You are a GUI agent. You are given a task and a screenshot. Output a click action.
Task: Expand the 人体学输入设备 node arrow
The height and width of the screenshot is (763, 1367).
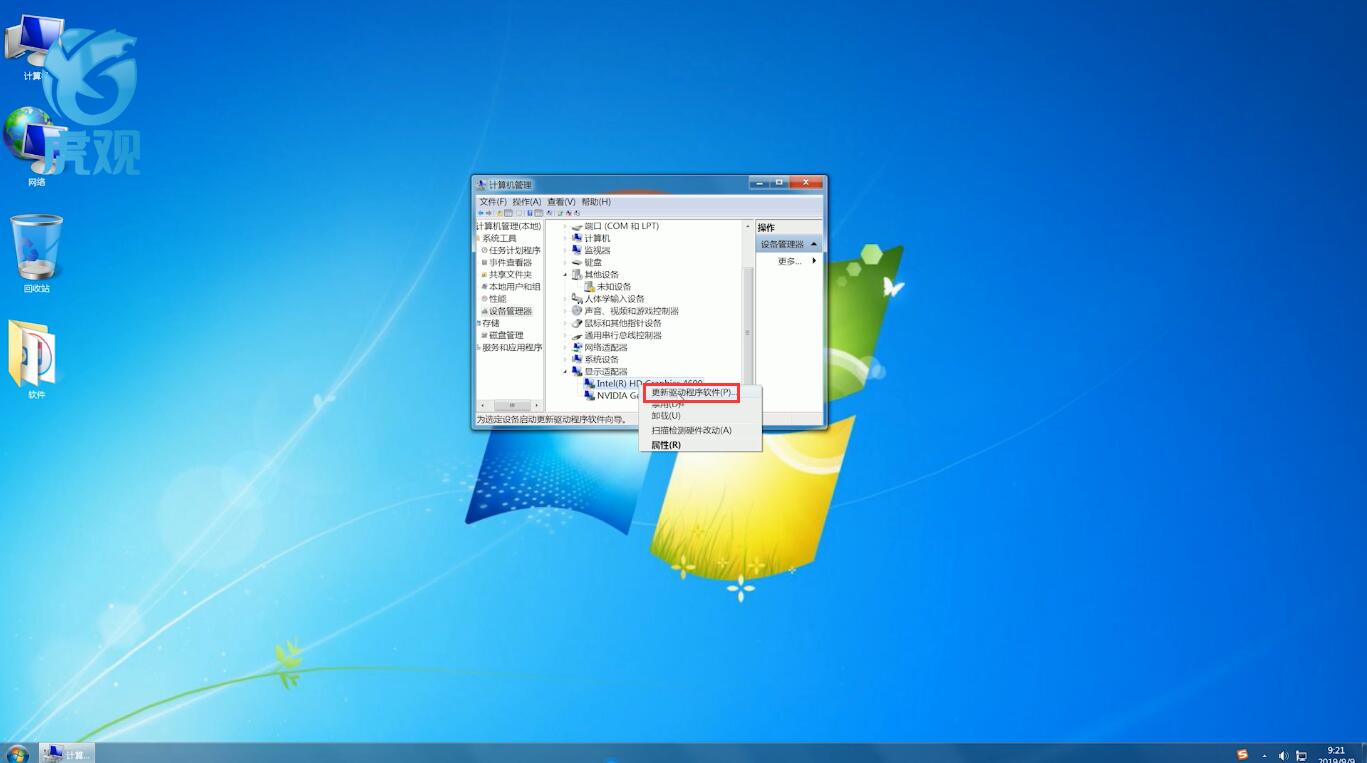(x=565, y=299)
